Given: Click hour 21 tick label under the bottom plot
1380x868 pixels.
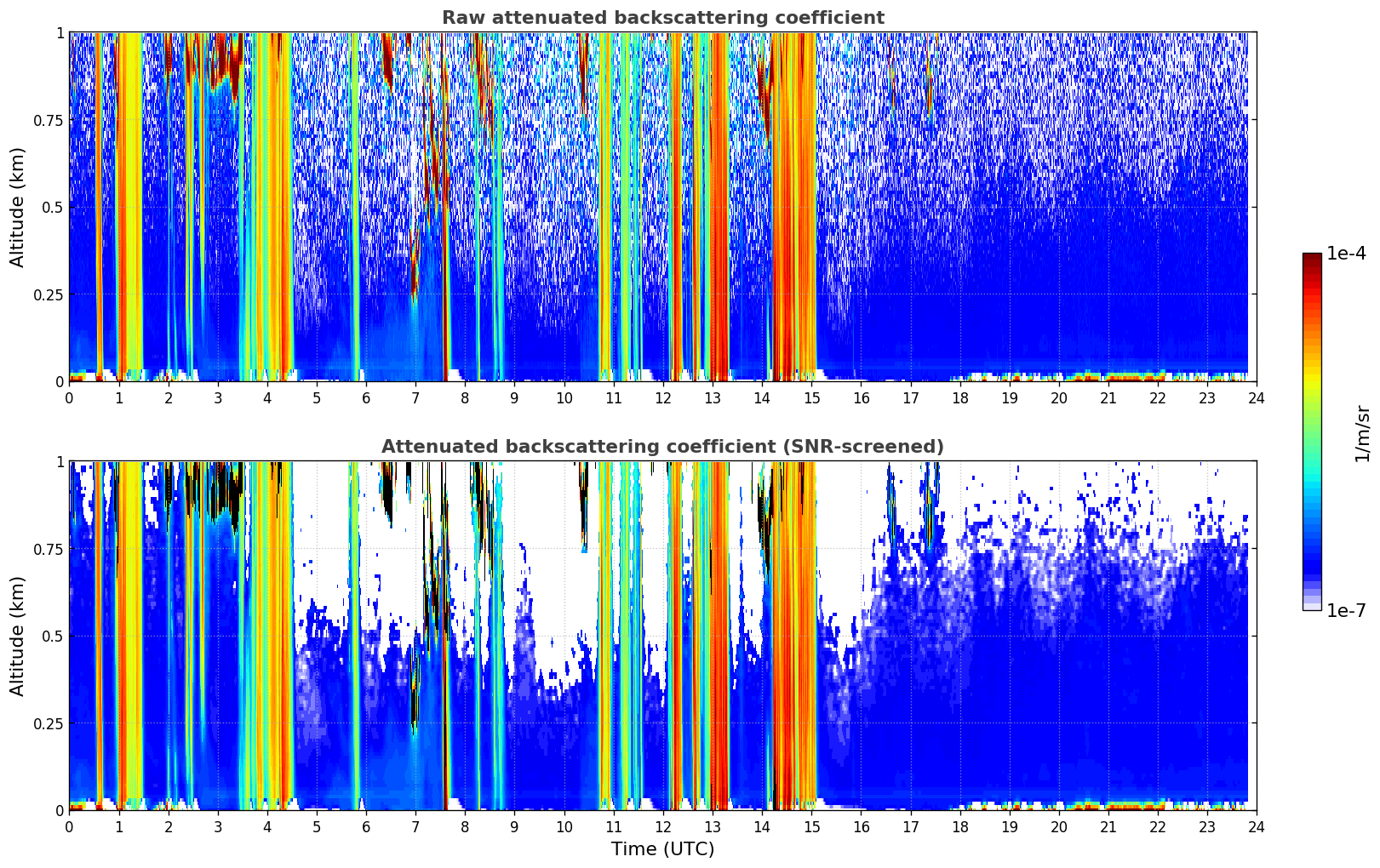Looking at the screenshot, I should (1108, 827).
